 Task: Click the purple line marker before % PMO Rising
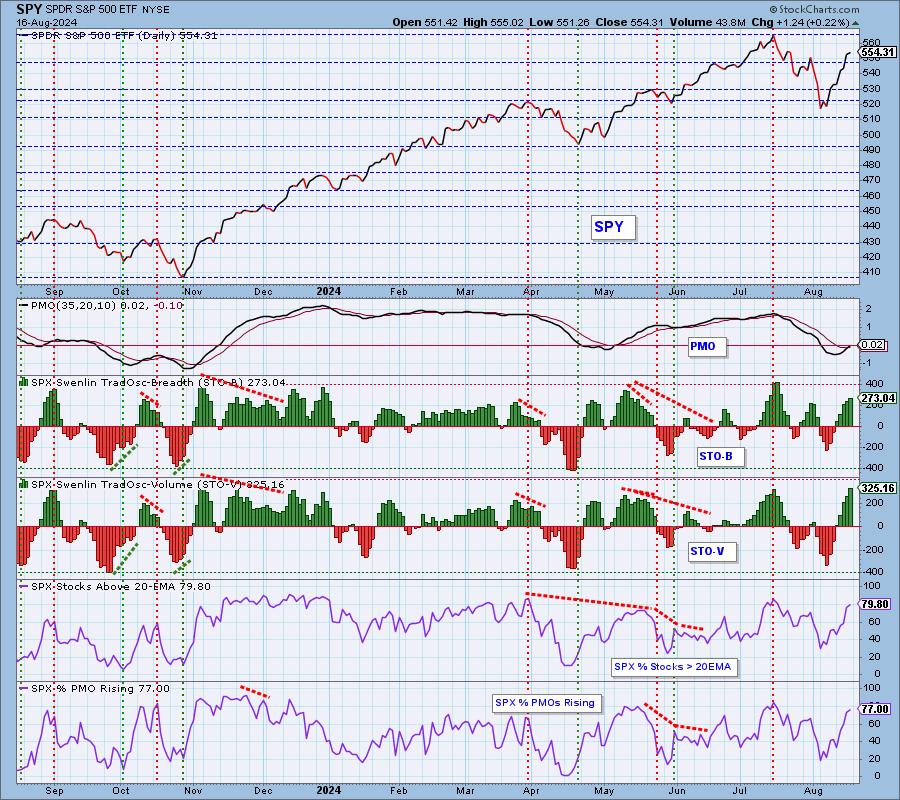pos(24,688)
